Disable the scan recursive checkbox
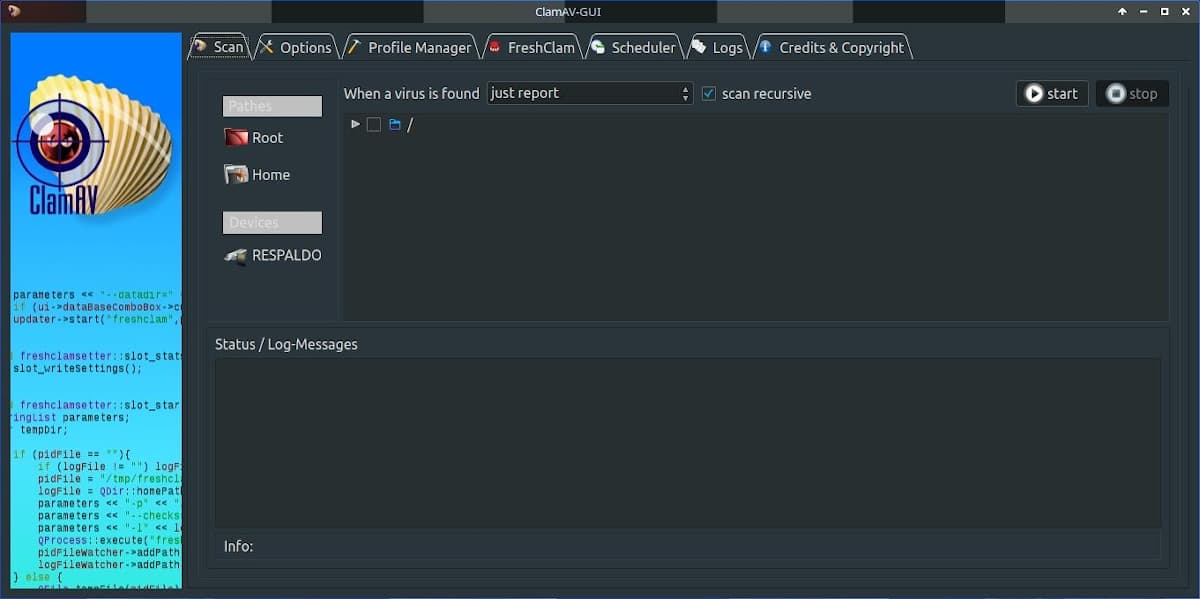This screenshot has width=1200, height=599. tap(709, 93)
